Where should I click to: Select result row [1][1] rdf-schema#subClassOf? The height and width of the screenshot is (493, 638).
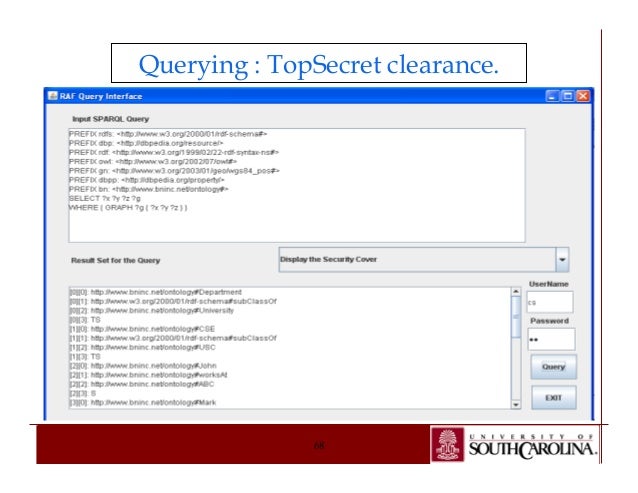point(173,338)
